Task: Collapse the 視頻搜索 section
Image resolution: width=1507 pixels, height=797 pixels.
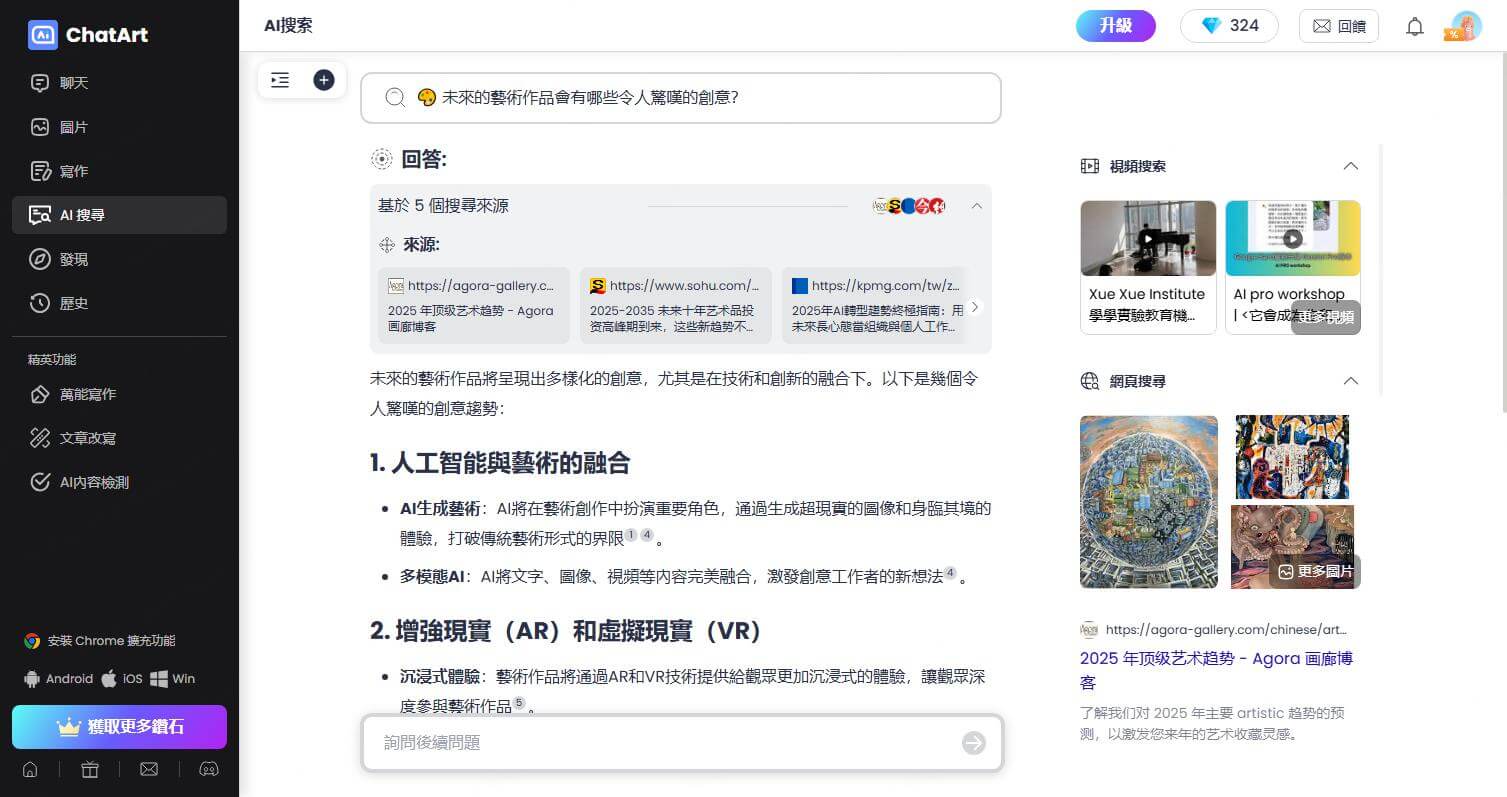Action: [x=1351, y=166]
